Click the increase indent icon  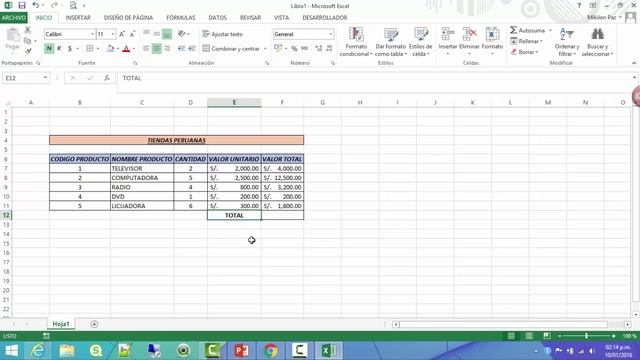tap(192, 49)
